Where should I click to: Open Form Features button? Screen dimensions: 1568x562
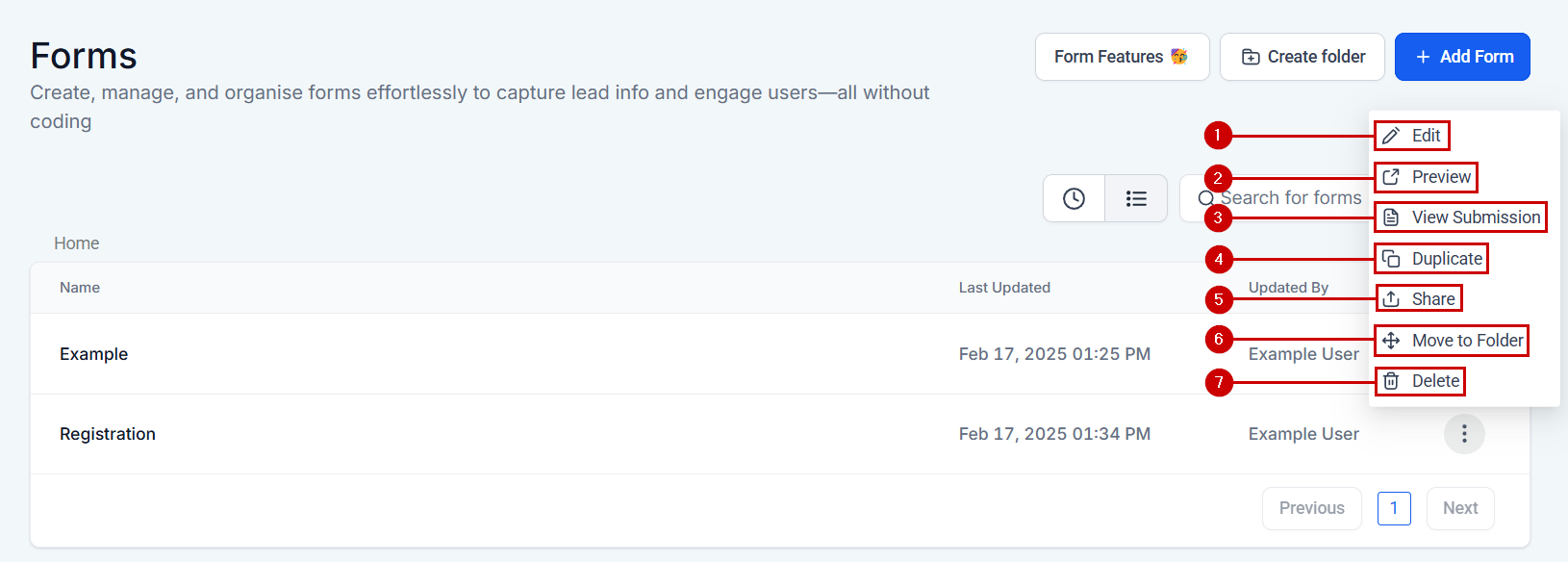click(1123, 57)
